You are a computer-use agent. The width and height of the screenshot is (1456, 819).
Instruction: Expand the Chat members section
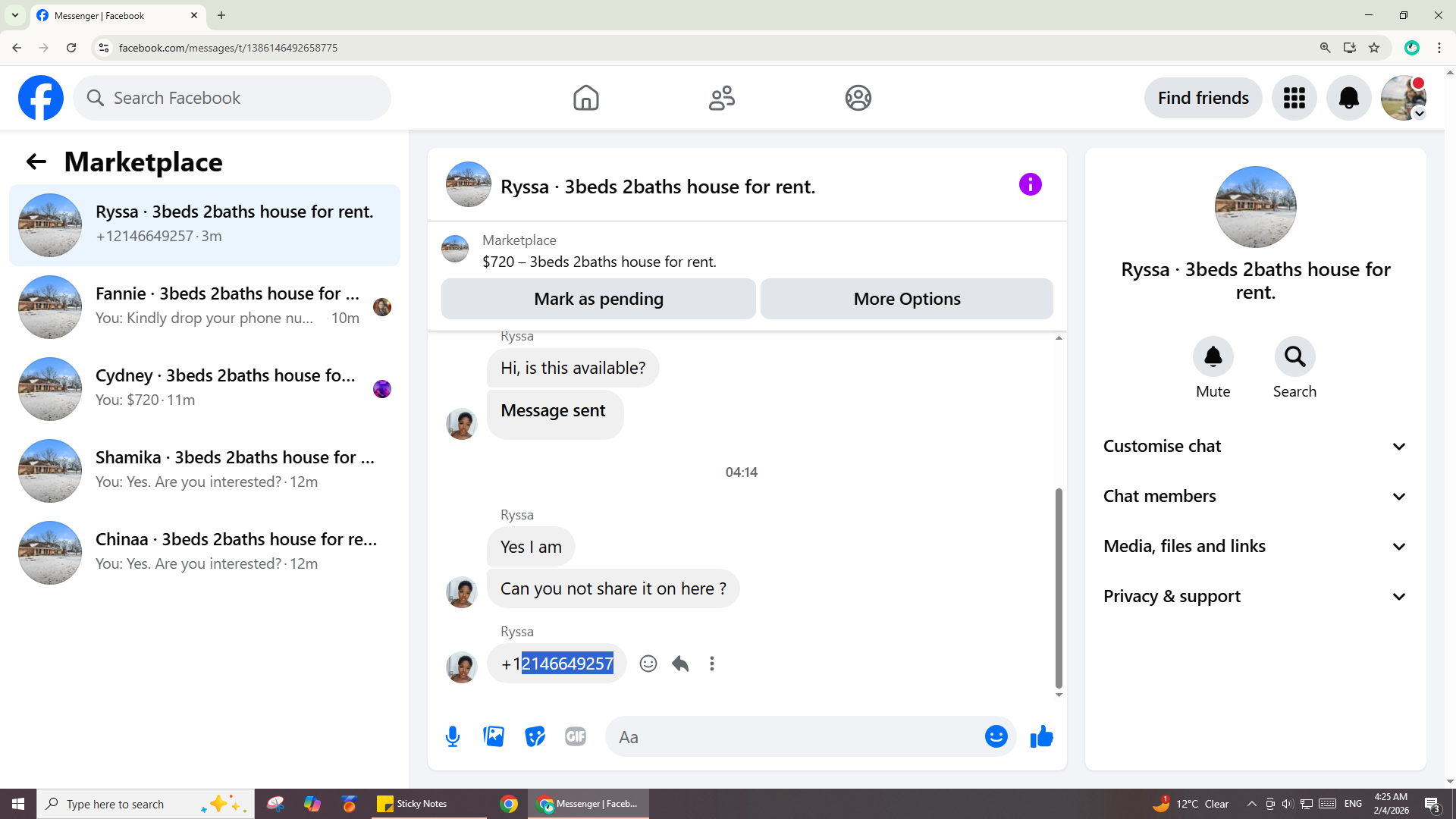pyautogui.click(x=1255, y=496)
